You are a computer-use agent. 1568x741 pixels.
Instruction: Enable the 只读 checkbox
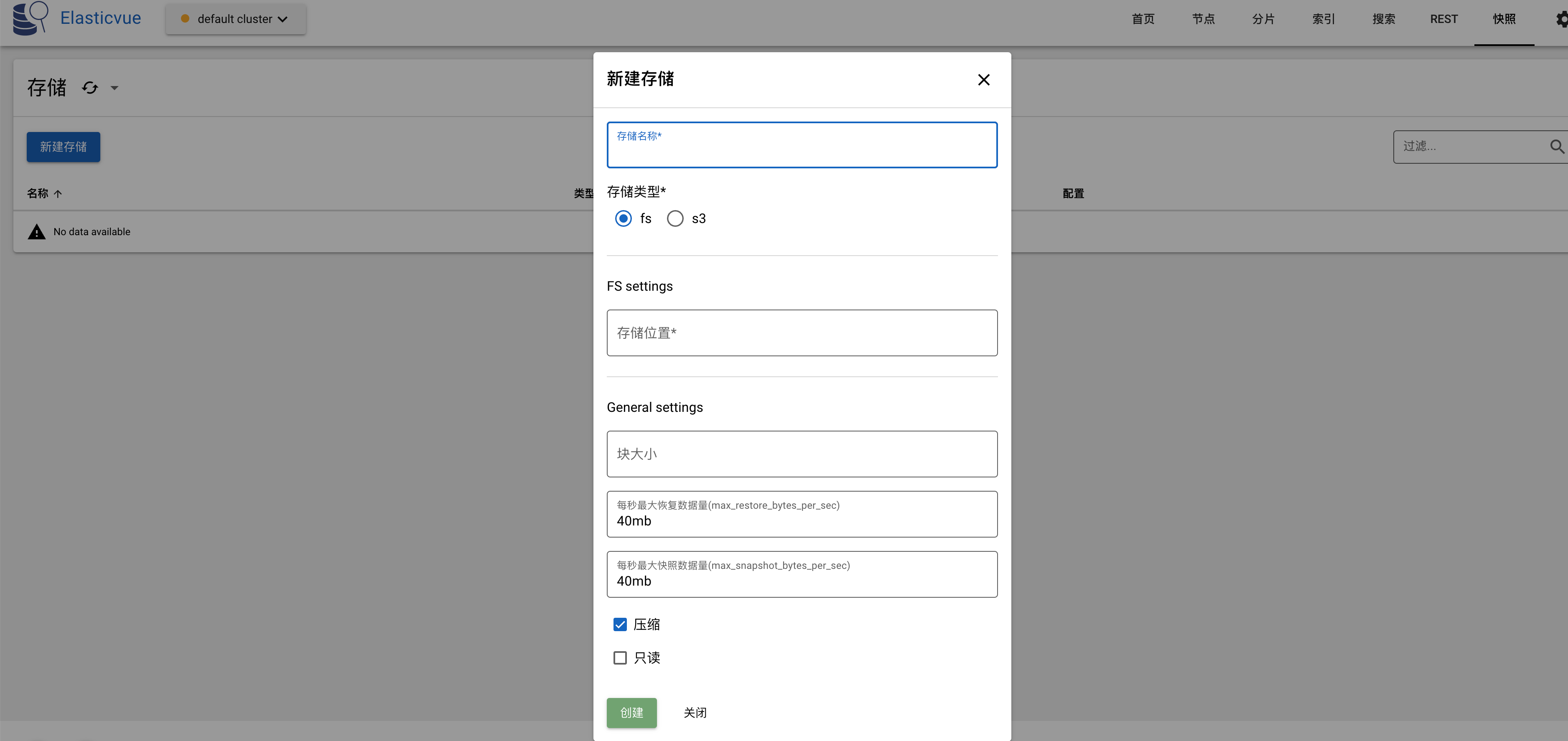pyautogui.click(x=620, y=657)
